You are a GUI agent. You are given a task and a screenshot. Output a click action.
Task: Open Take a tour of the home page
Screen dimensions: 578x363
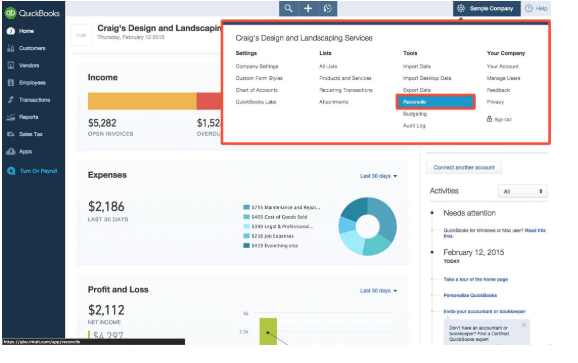(x=476, y=279)
